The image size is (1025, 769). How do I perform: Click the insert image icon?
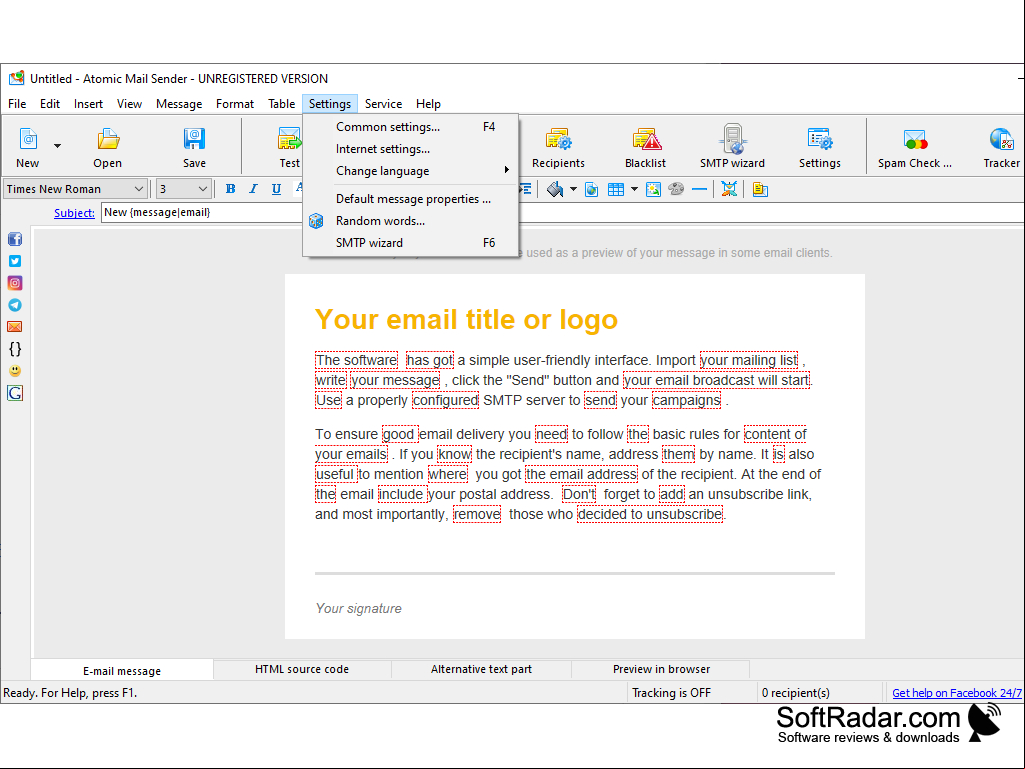click(x=653, y=190)
